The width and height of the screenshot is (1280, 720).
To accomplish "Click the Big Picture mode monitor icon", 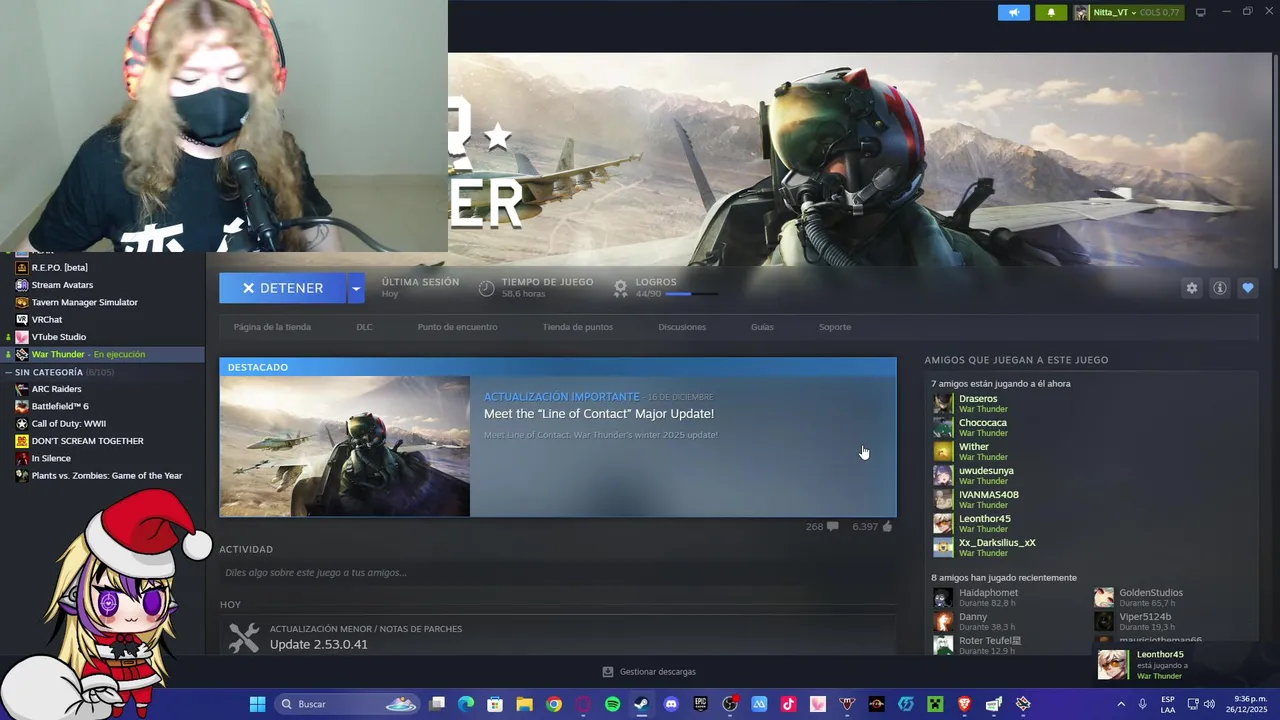I will click(x=1201, y=13).
